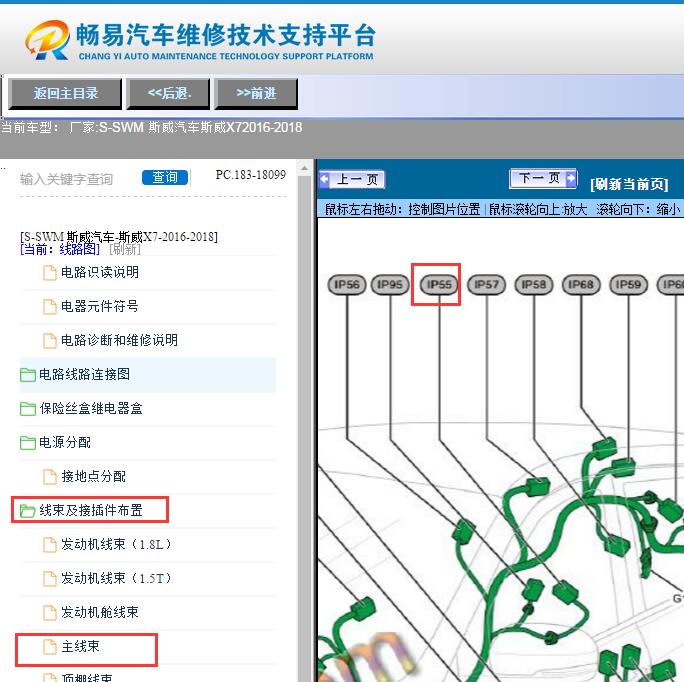Open the 发动机线束（1.5T） document
The image size is (684, 682).
116,579
